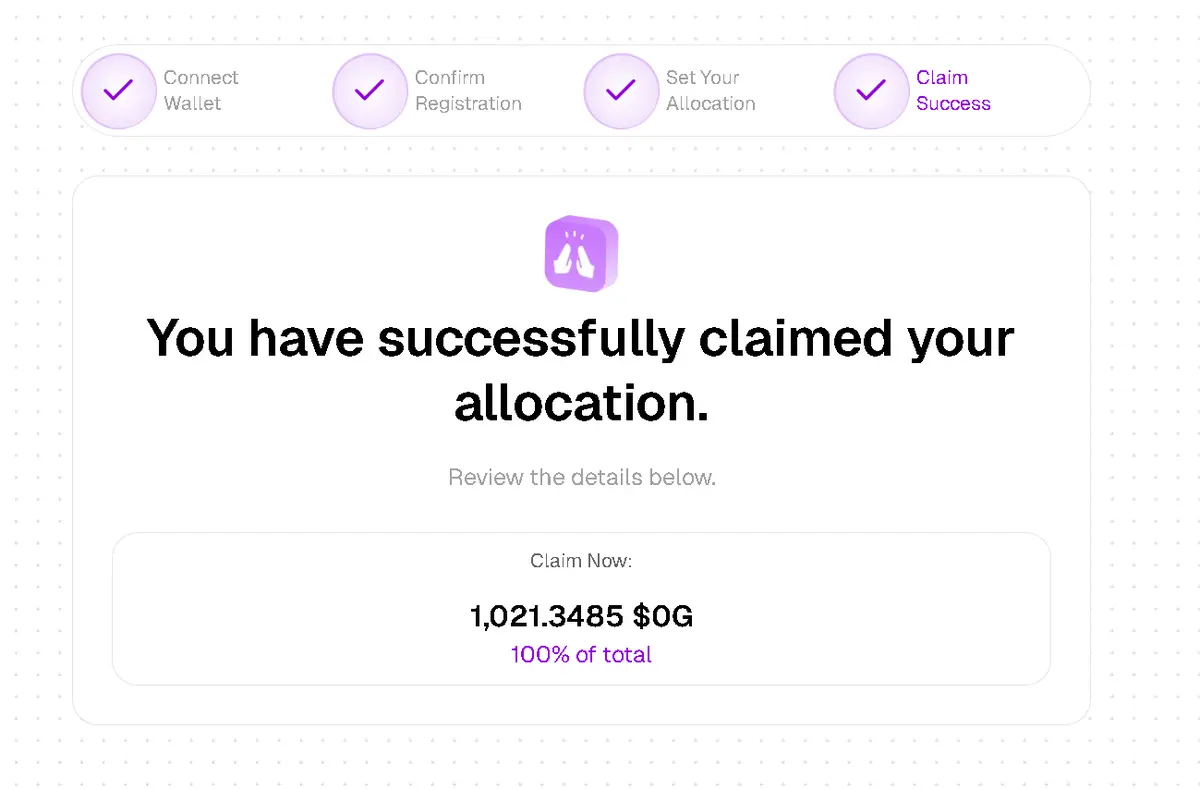Image resolution: width=1200 pixels, height=789 pixels.
Task: Select the 1,021.3485 claimed amount number
Action: pos(546,617)
